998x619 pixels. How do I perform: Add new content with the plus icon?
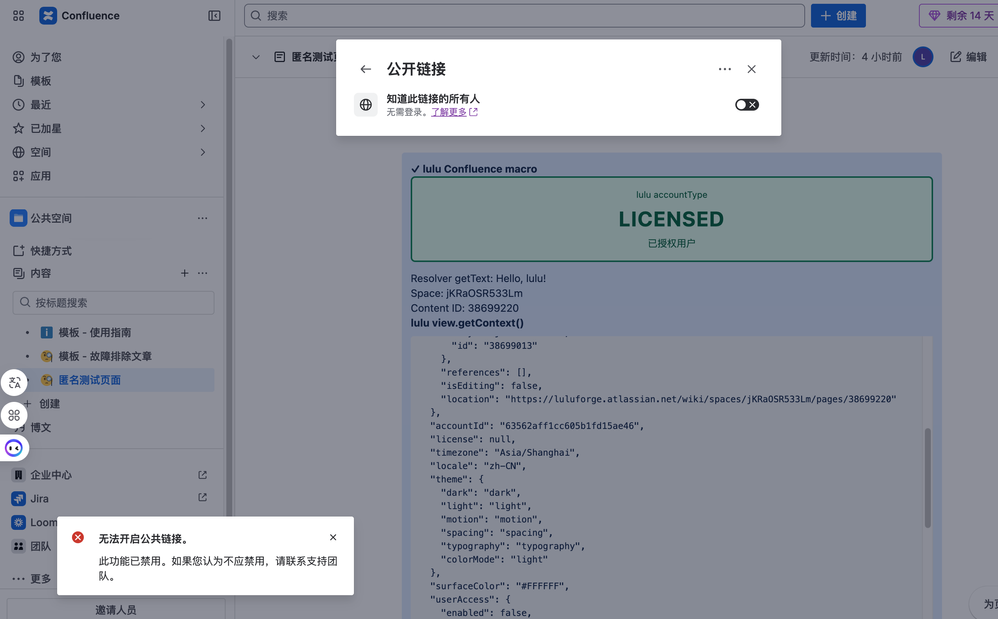(184, 273)
